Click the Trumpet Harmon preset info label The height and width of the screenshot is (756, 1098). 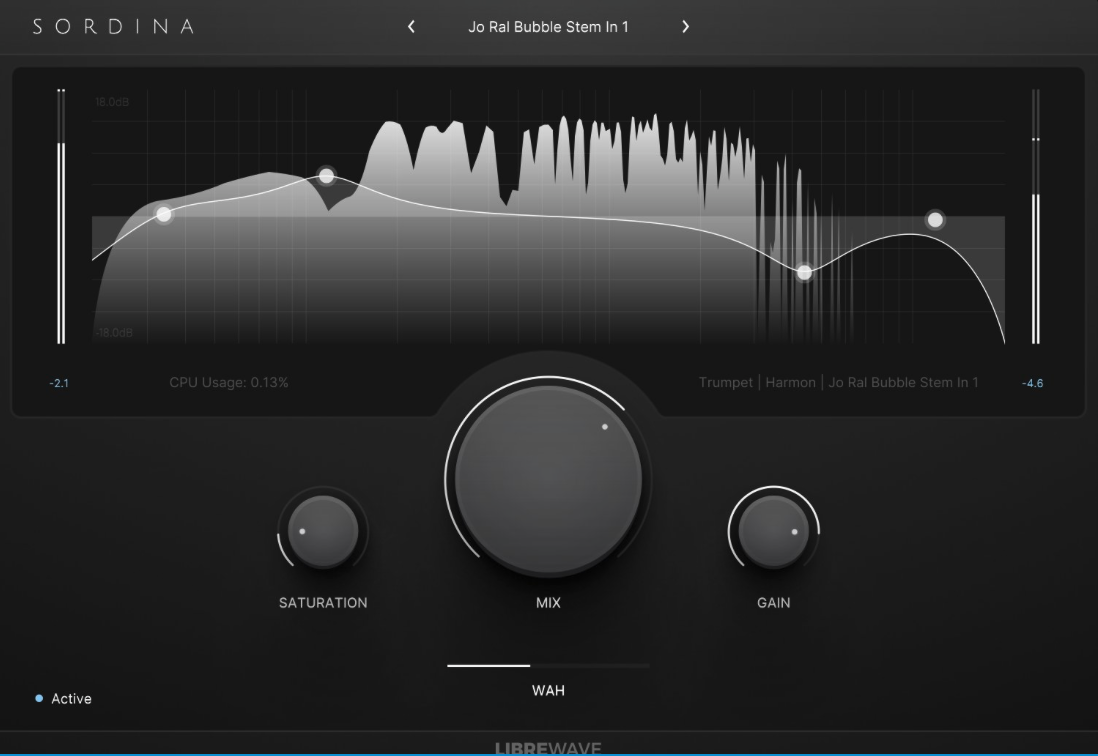pyautogui.click(x=838, y=382)
